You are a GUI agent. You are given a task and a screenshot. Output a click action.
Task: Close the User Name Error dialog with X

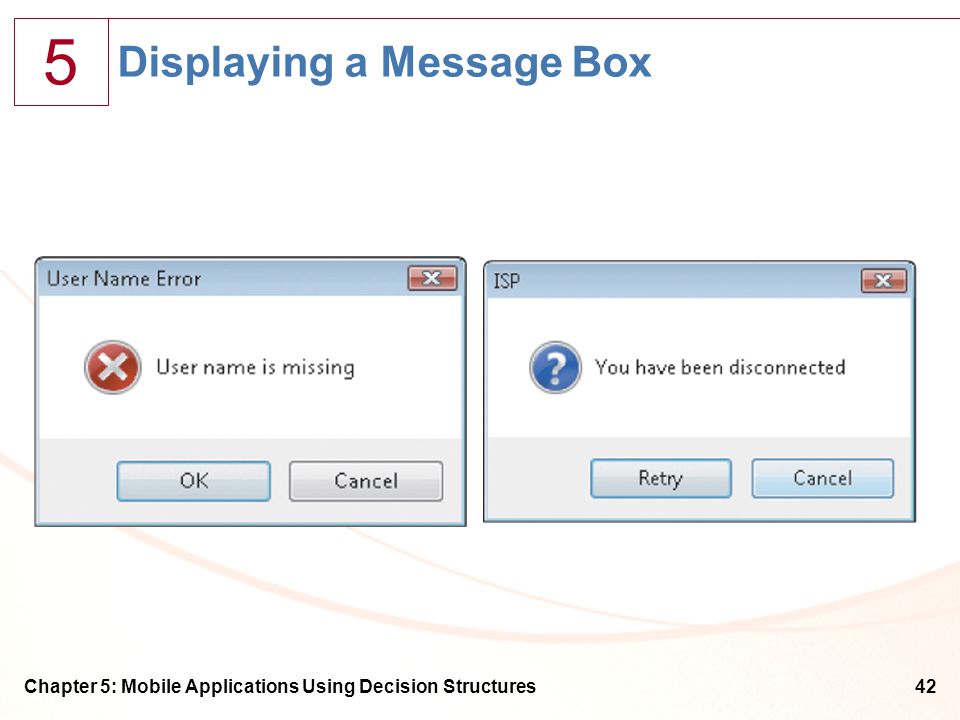click(x=432, y=279)
